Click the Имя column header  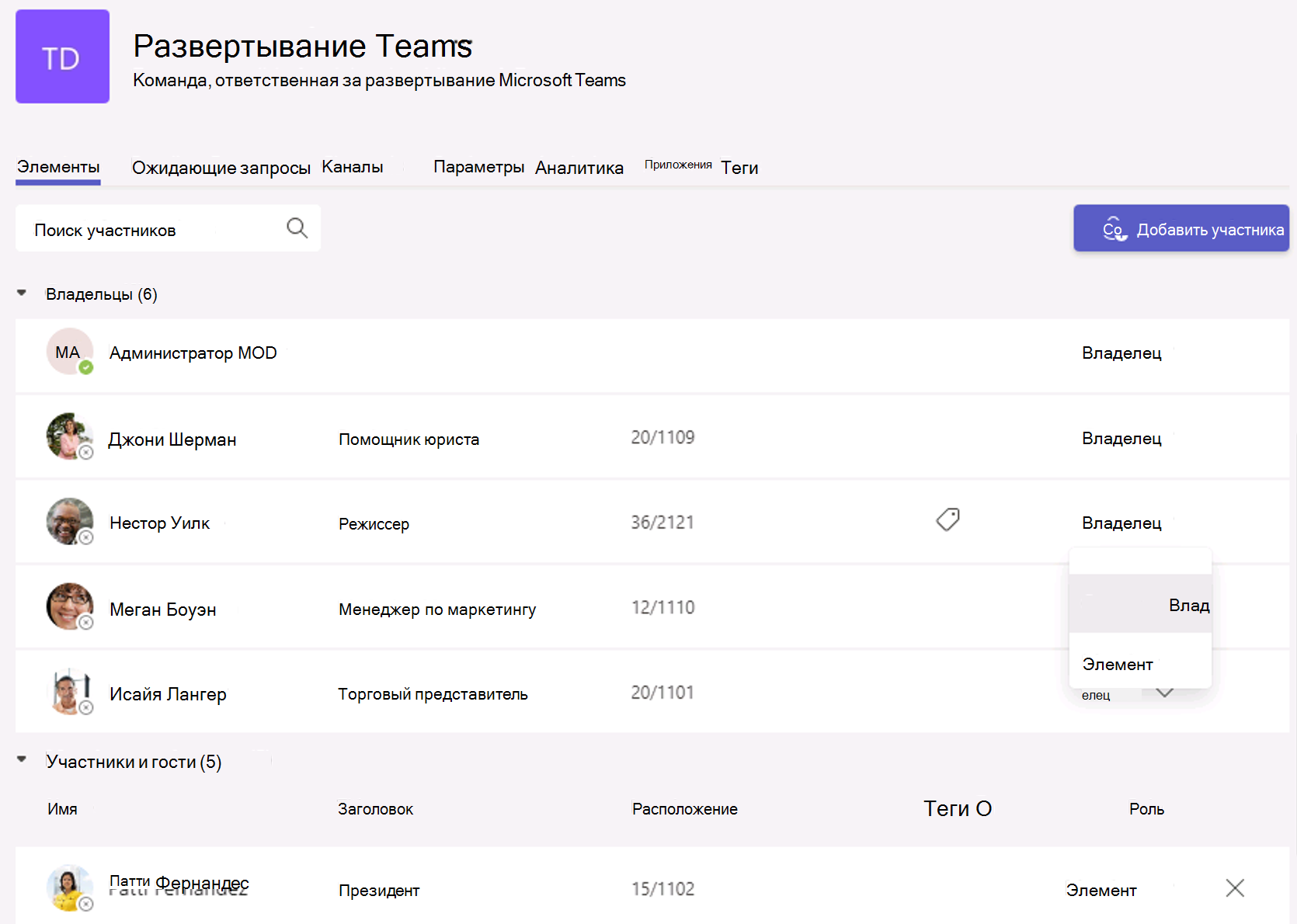pyautogui.click(x=62, y=809)
